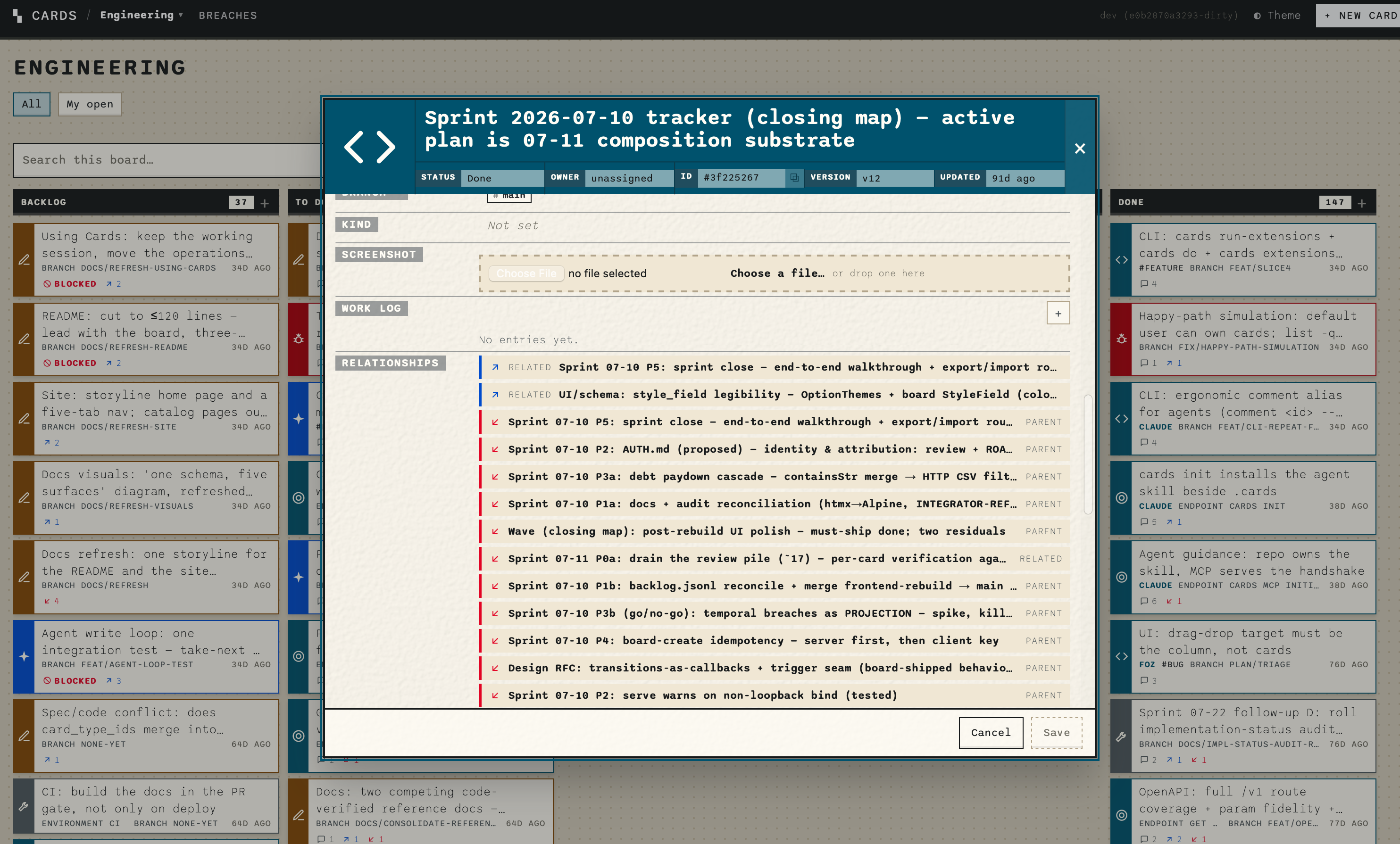This screenshot has height=844, width=1400.
Task: Add a card to the Done column
Action: 1362,203
